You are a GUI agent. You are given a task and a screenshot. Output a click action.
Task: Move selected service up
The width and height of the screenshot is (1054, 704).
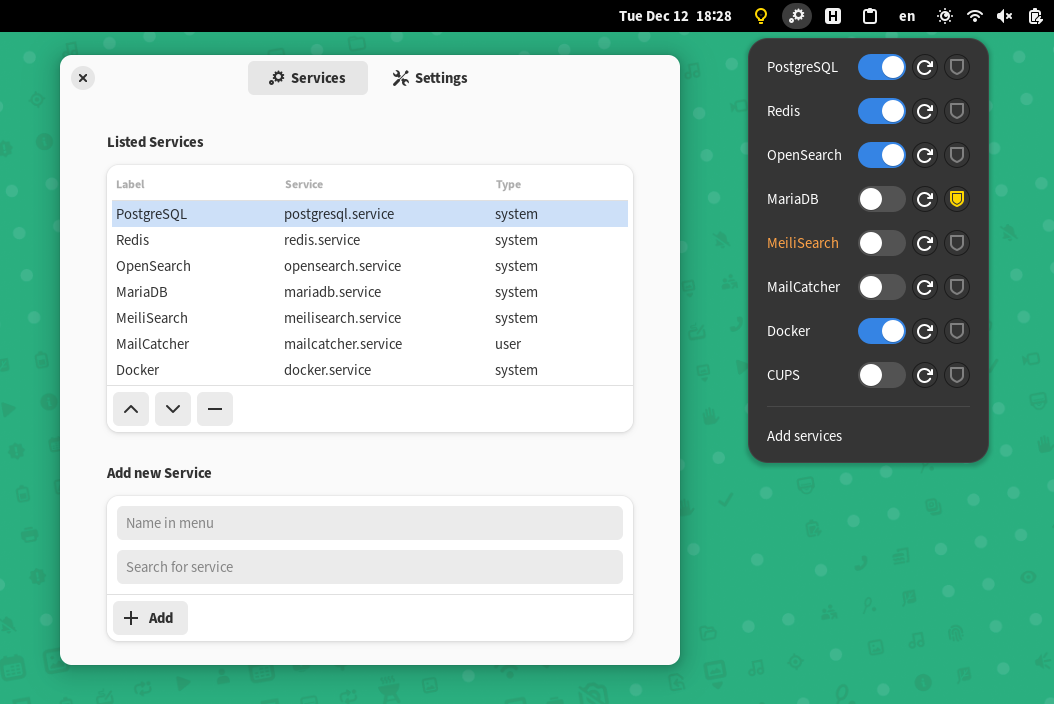(131, 409)
